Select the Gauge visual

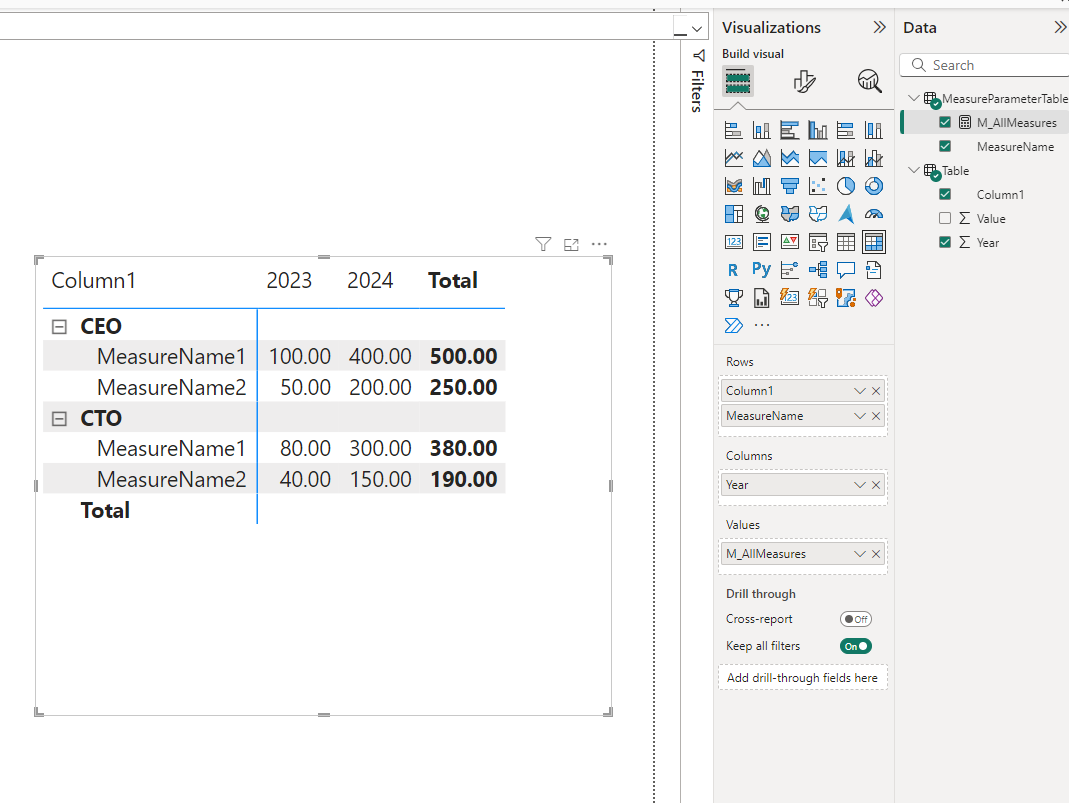[x=873, y=214]
